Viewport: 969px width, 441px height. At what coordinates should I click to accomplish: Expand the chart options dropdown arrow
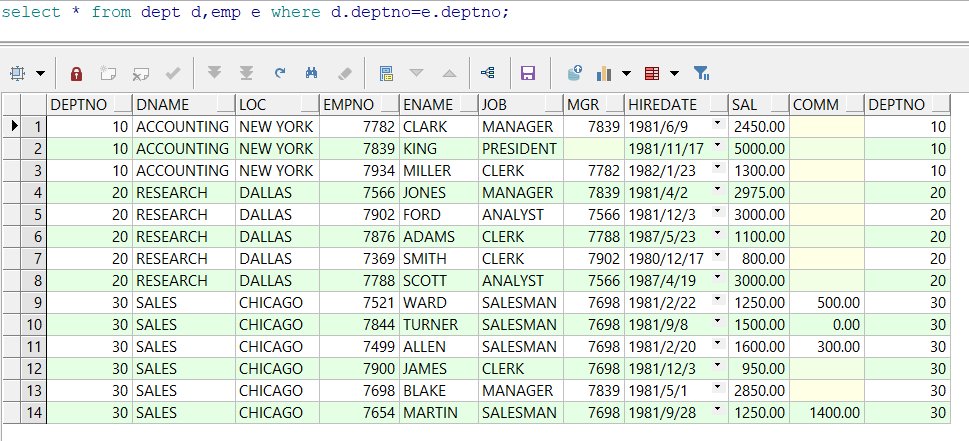(x=626, y=74)
